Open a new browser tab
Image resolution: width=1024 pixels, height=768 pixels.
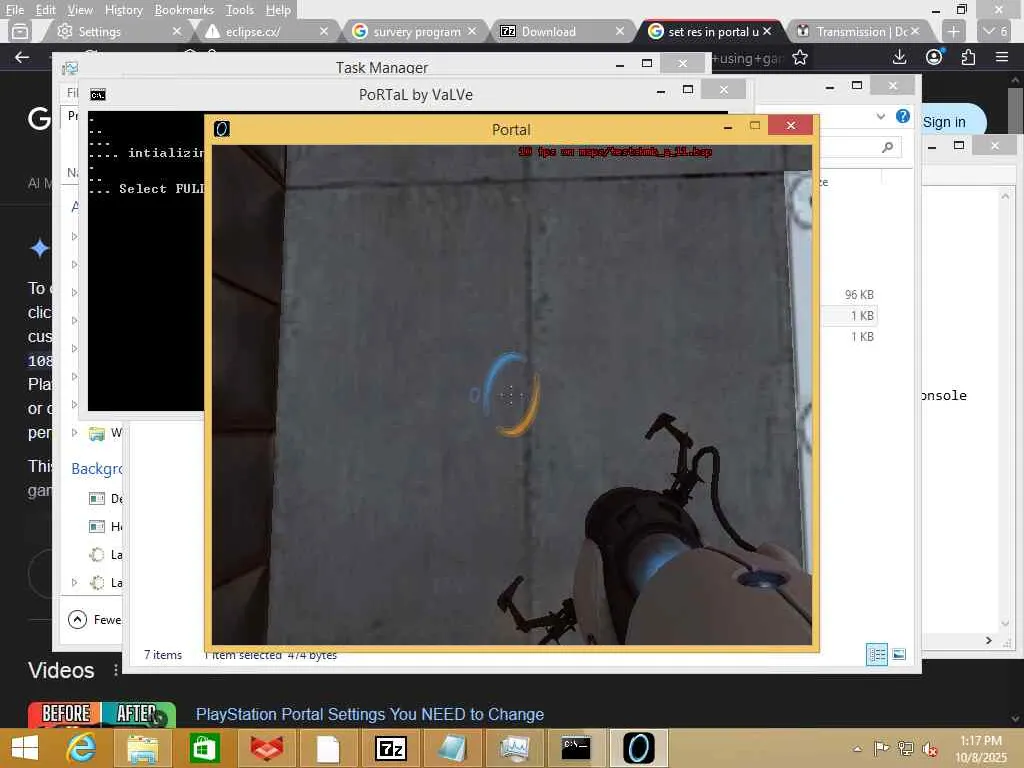[x=953, y=31]
